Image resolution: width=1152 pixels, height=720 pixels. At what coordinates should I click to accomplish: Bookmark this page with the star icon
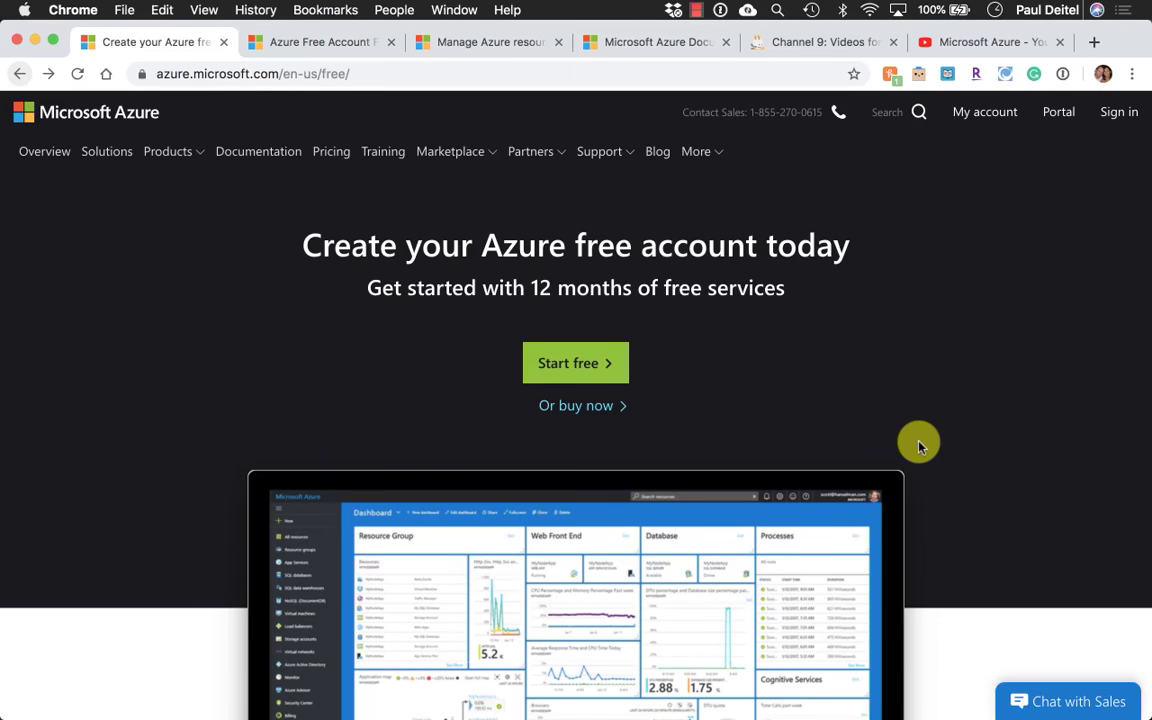[x=854, y=73]
